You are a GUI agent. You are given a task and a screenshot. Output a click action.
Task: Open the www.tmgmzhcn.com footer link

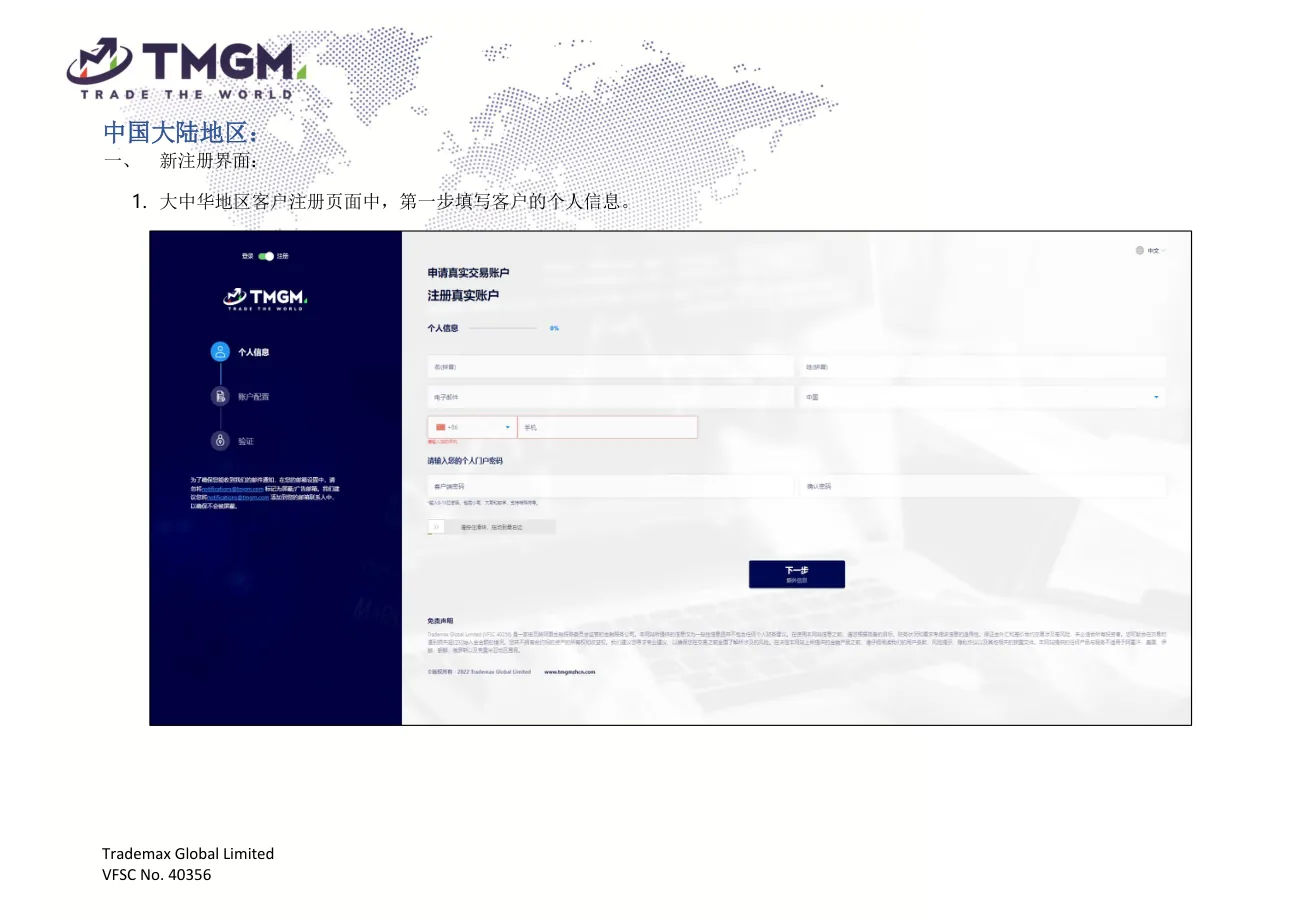570,672
